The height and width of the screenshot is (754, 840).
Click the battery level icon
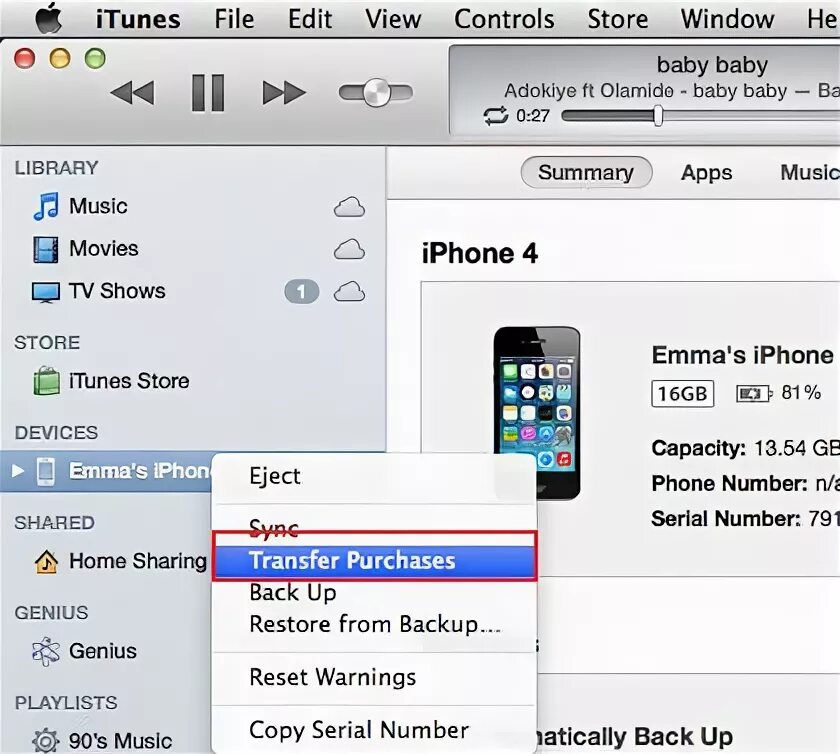point(754,394)
